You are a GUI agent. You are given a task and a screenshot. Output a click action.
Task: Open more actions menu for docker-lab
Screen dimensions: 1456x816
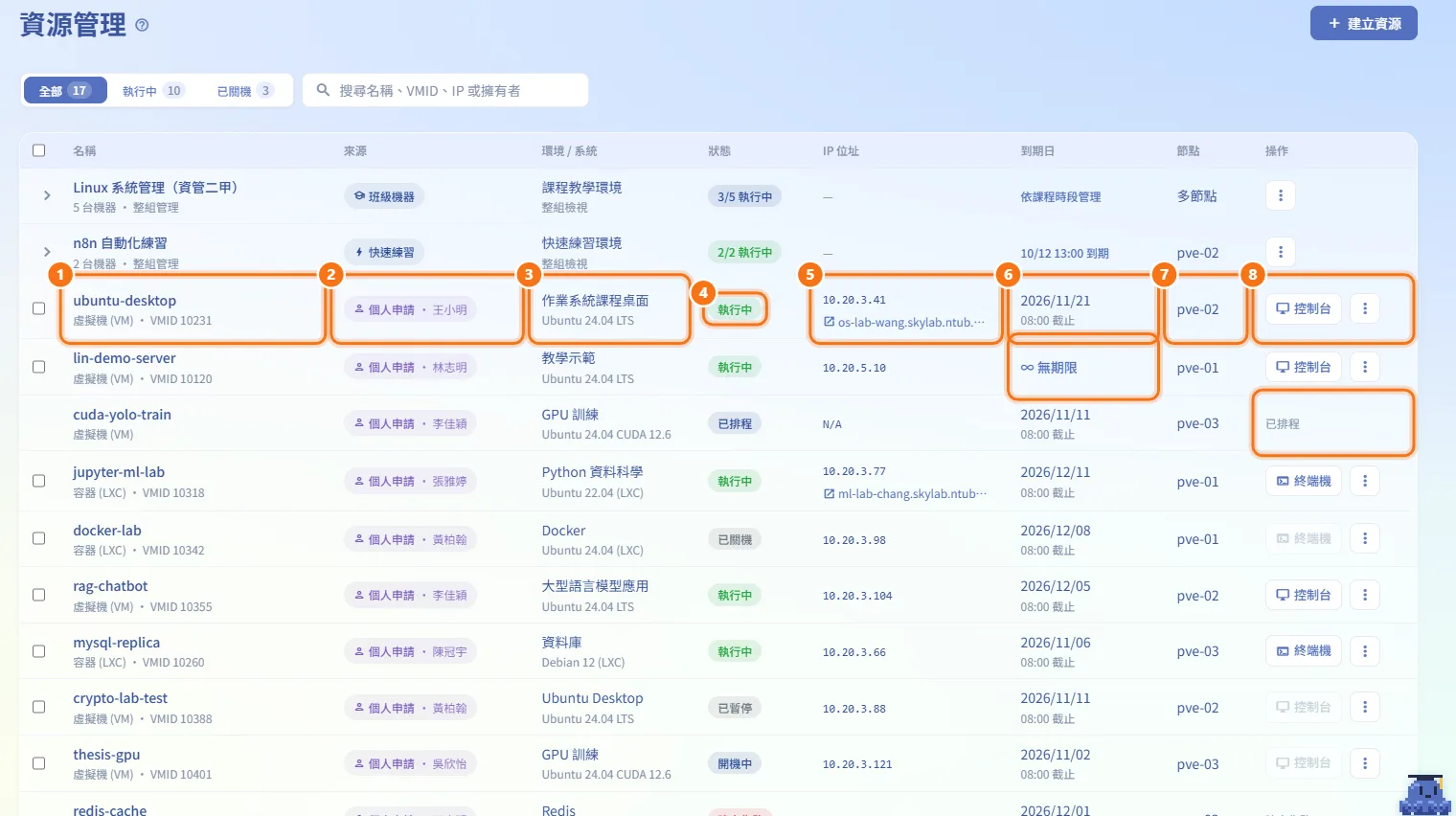coord(1365,538)
